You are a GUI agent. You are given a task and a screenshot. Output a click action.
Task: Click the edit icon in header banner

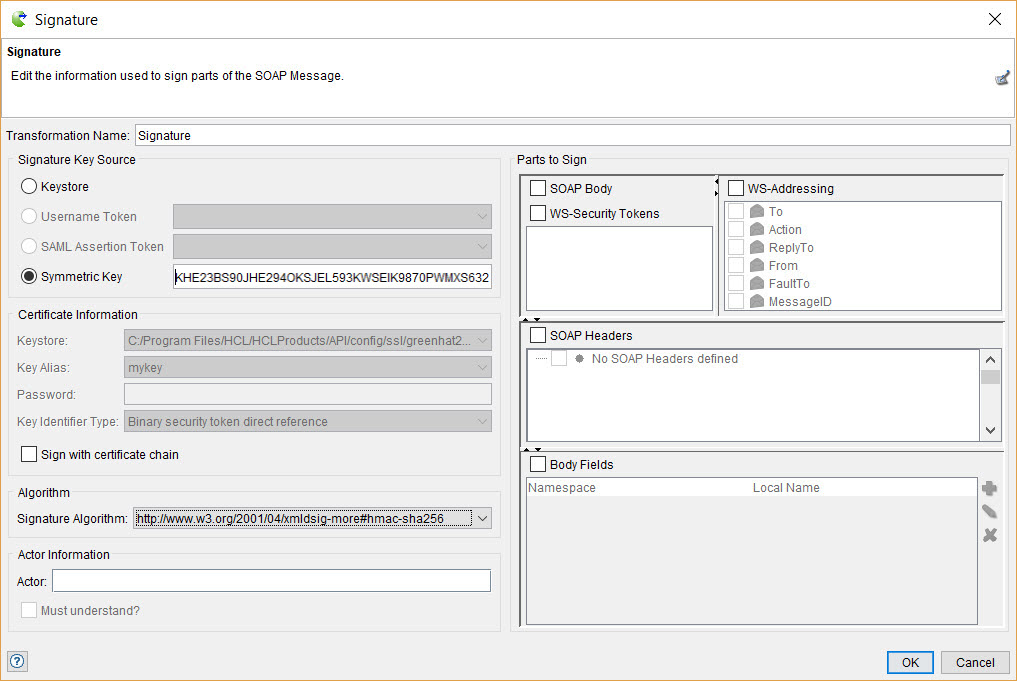point(1001,78)
